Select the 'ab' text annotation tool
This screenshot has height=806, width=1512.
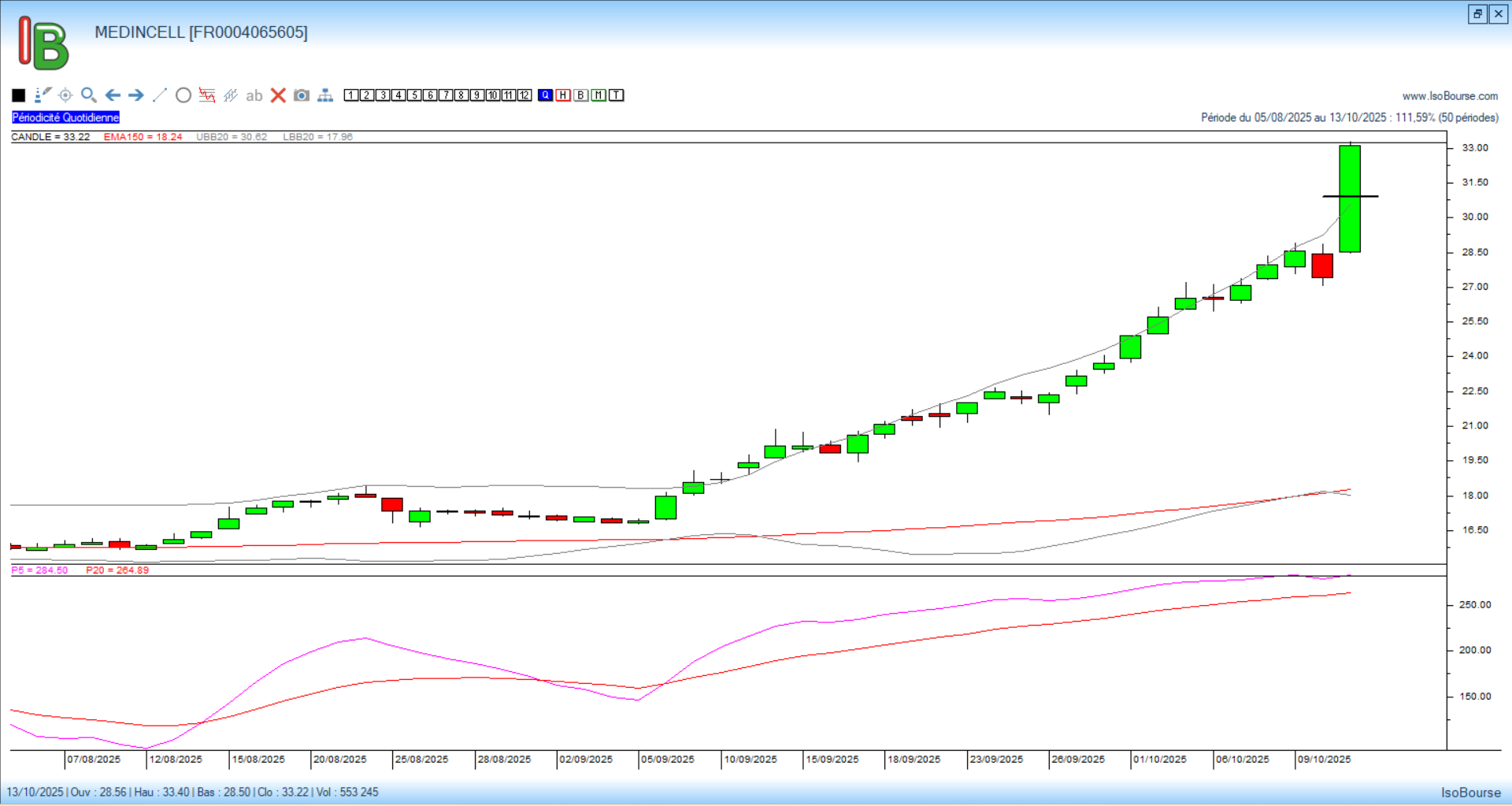tap(254, 96)
